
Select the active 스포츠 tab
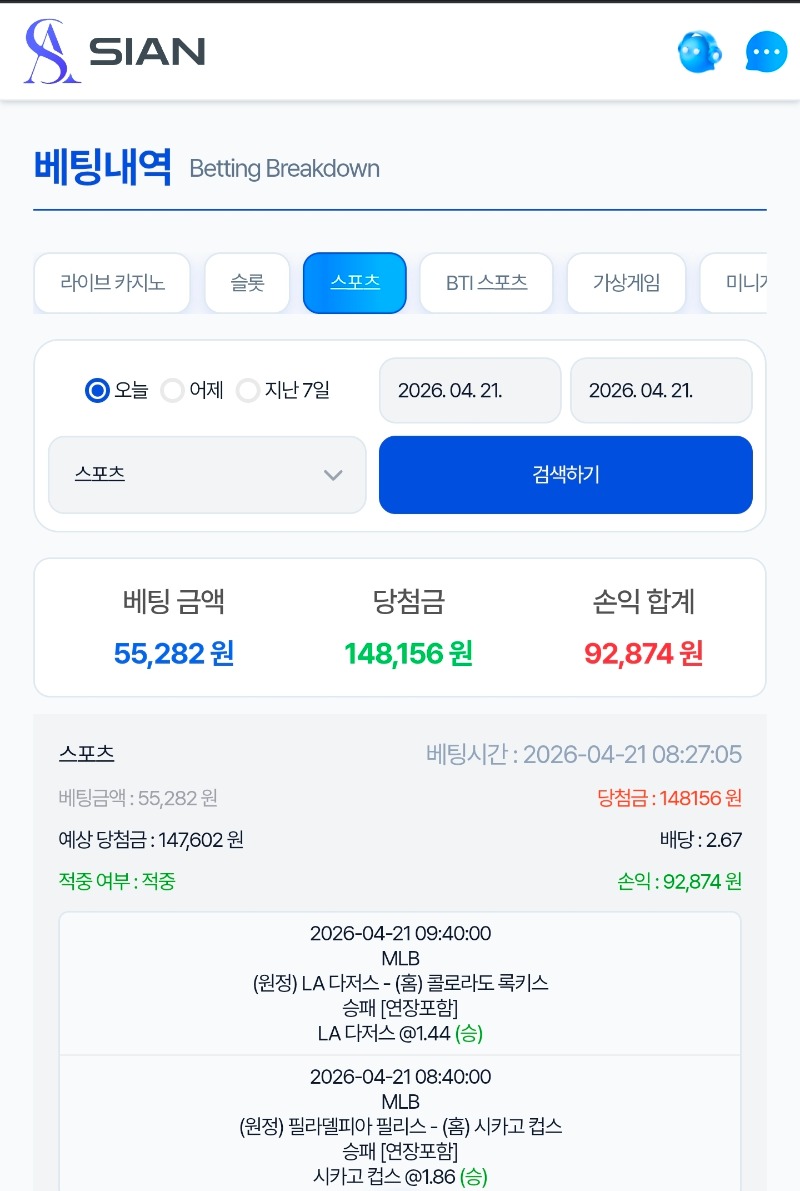pos(355,283)
